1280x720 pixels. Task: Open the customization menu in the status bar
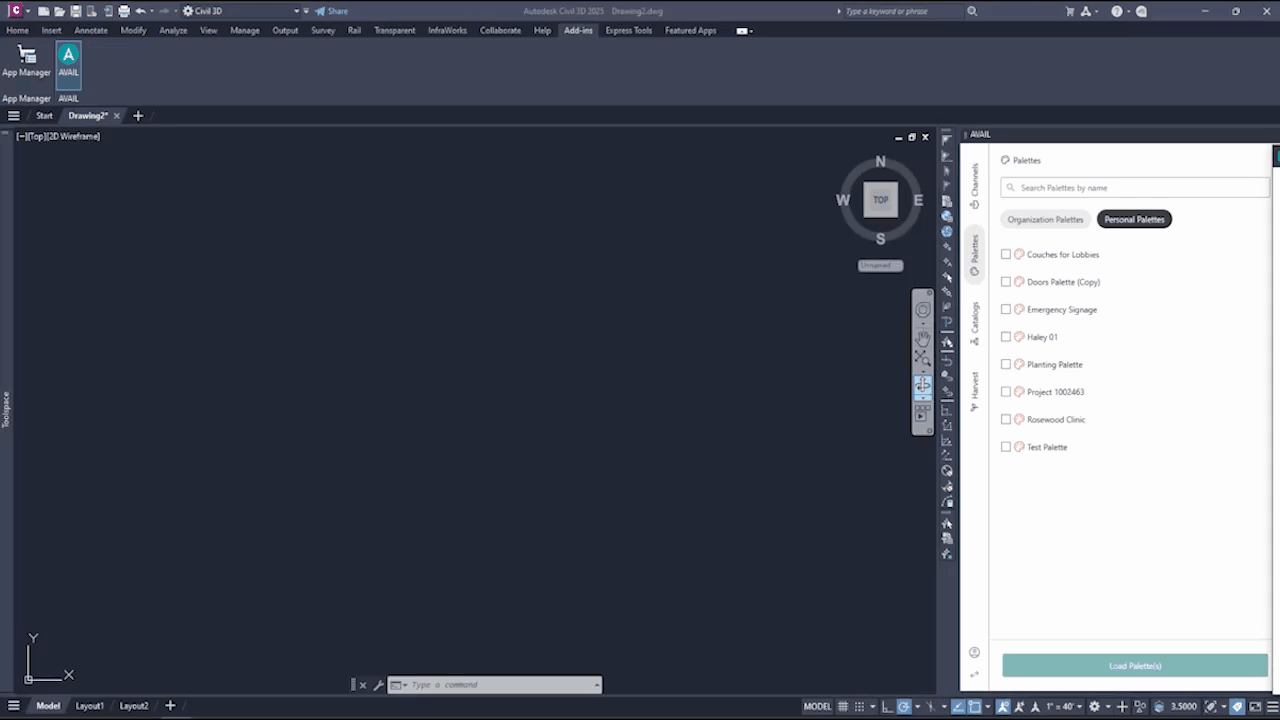click(x=1271, y=706)
